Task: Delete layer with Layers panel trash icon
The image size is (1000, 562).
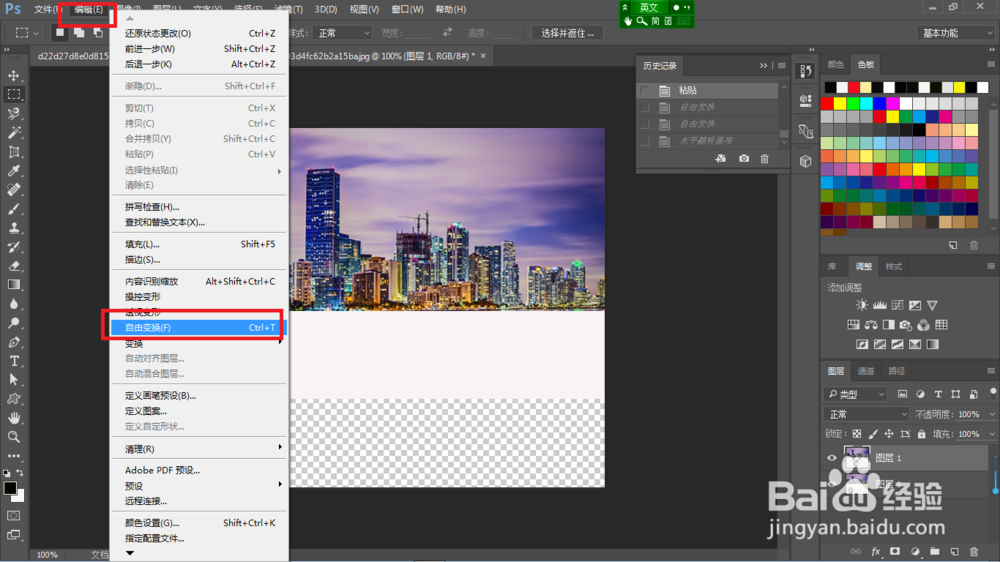Action: coord(974,551)
